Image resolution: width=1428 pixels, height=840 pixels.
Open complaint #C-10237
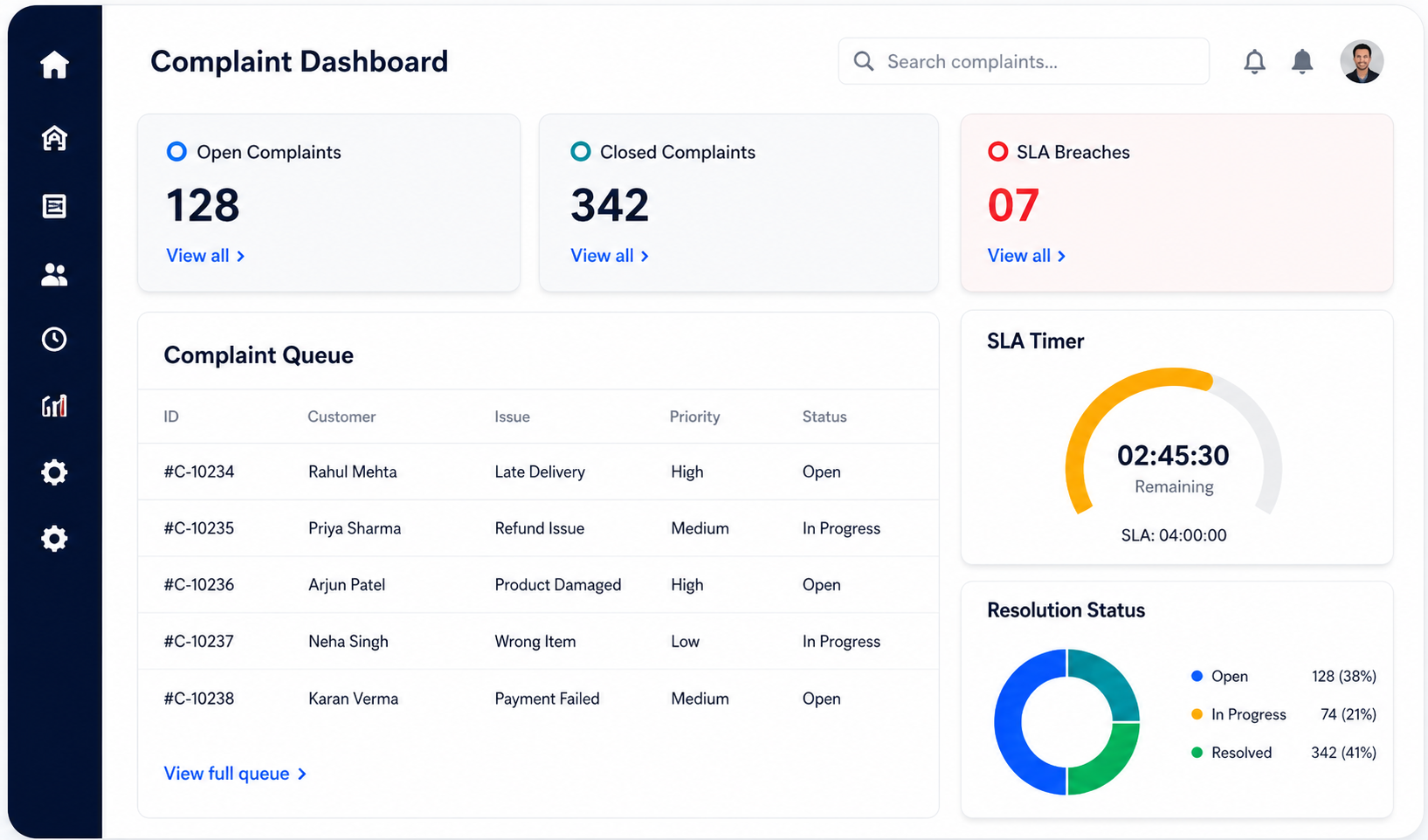(x=199, y=641)
